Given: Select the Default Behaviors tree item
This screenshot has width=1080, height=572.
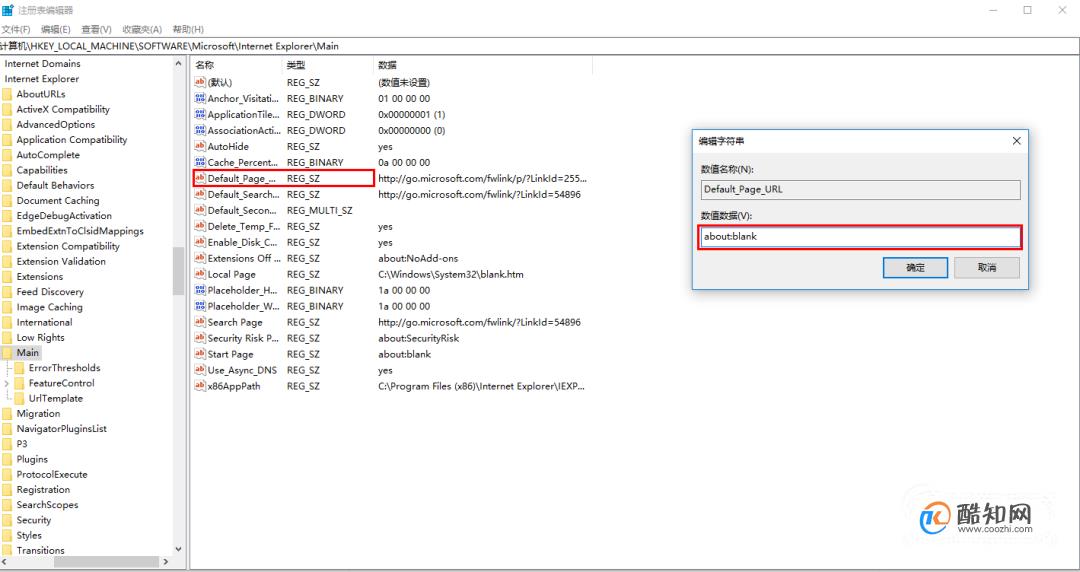Looking at the screenshot, I should coord(55,185).
